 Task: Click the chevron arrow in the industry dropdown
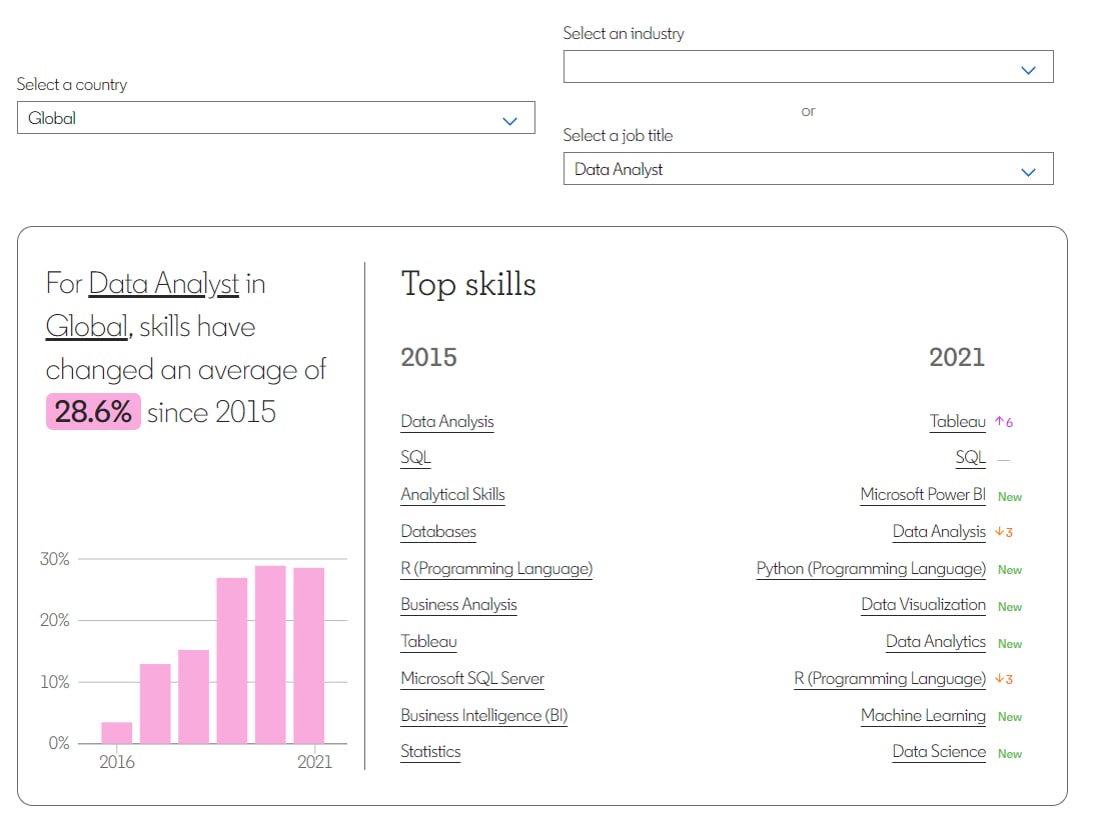coord(1028,69)
